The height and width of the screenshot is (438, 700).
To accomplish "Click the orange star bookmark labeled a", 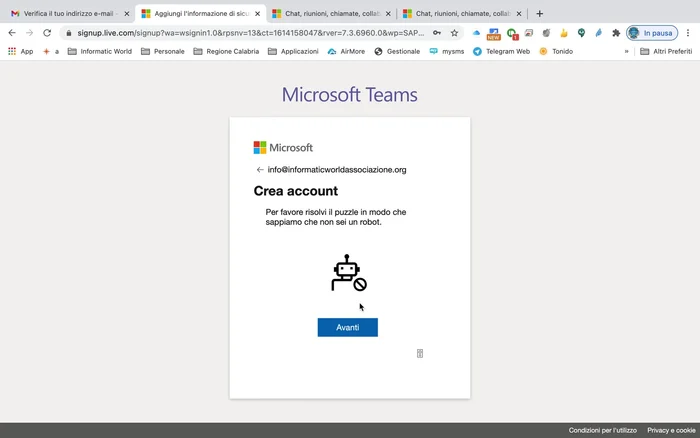I will [x=51, y=51].
